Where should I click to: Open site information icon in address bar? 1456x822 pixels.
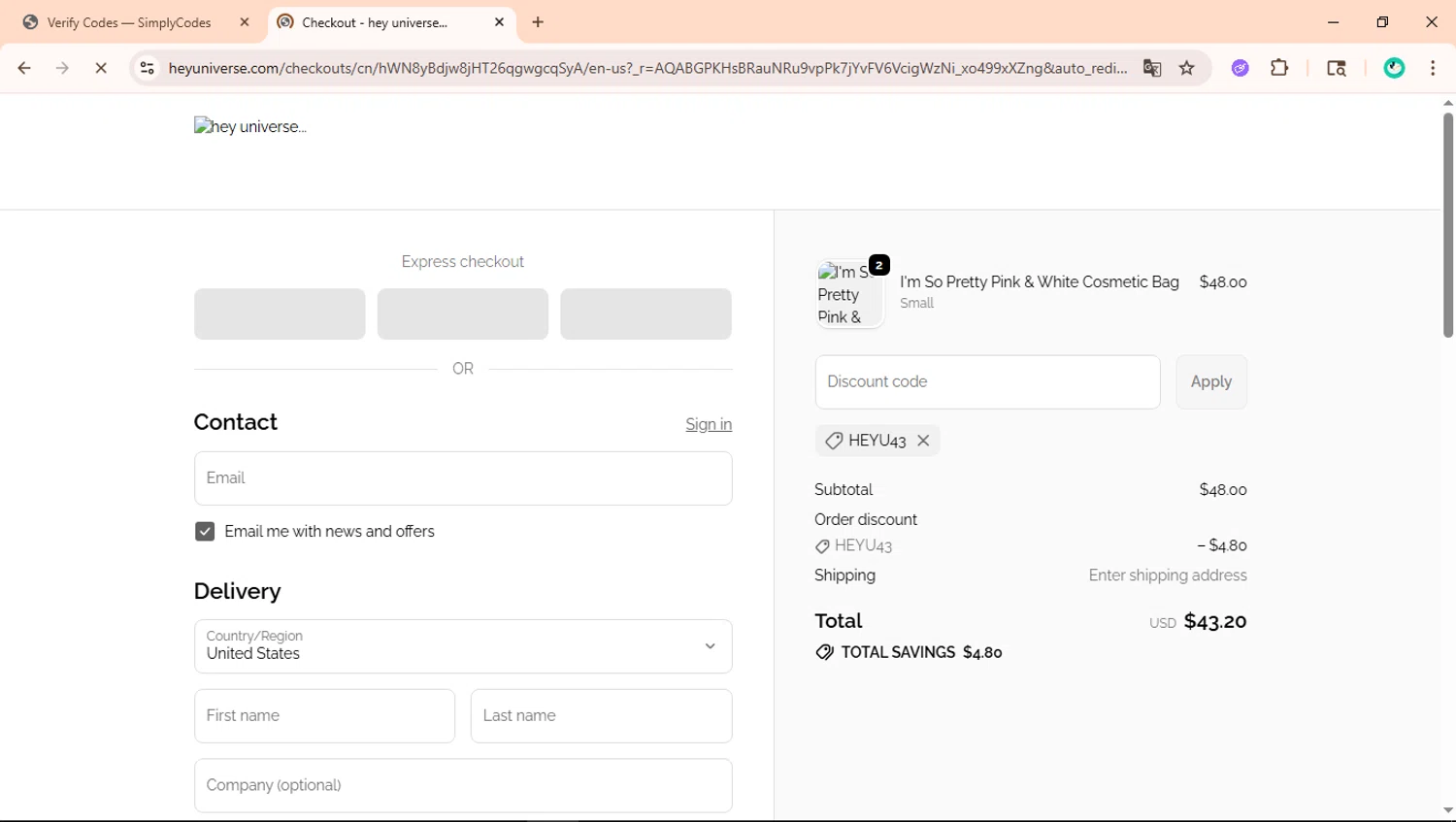[x=147, y=68]
